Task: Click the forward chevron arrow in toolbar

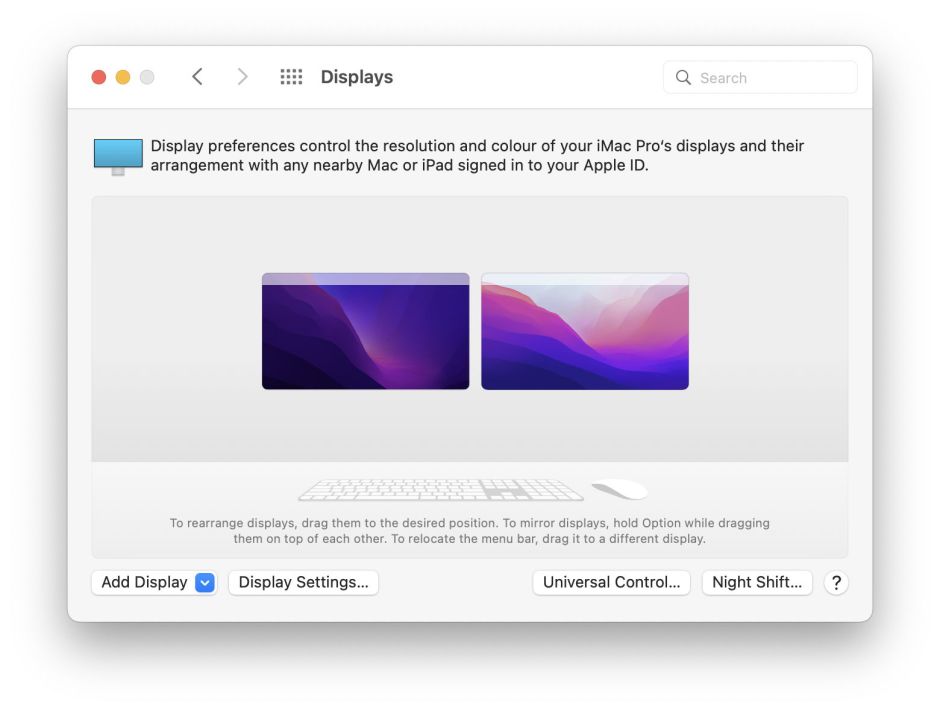Action: point(242,77)
